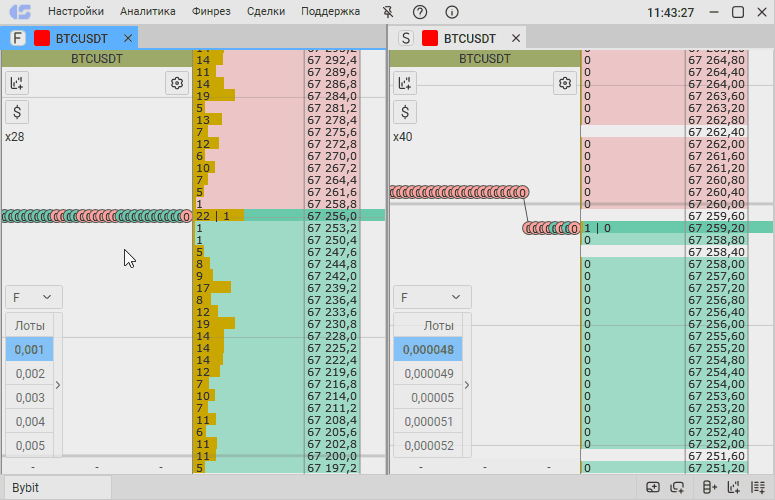Click duplicate workspace icon in status bar
This screenshot has height=500, width=775.
coord(677,488)
